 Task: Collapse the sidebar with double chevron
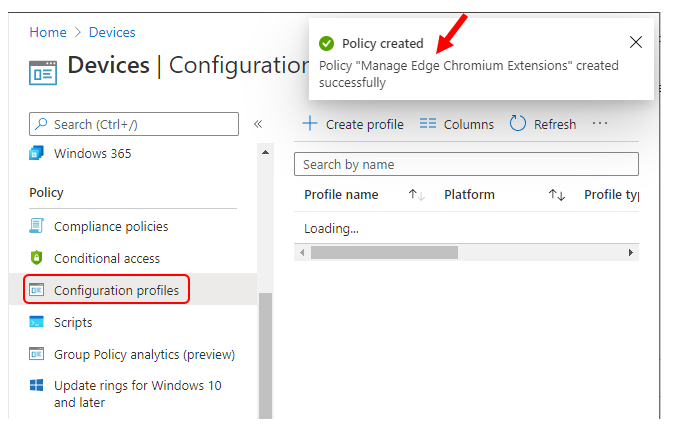[x=258, y=124]
